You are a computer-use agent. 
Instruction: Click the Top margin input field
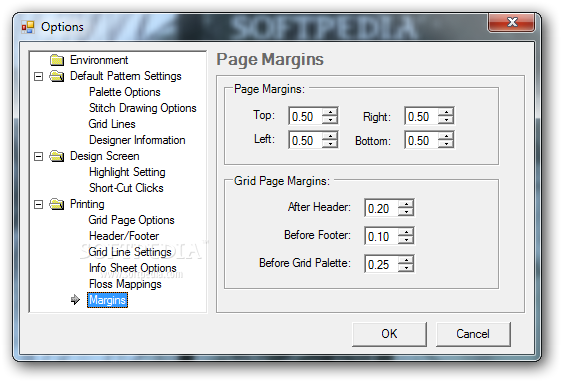pos(306,116)
